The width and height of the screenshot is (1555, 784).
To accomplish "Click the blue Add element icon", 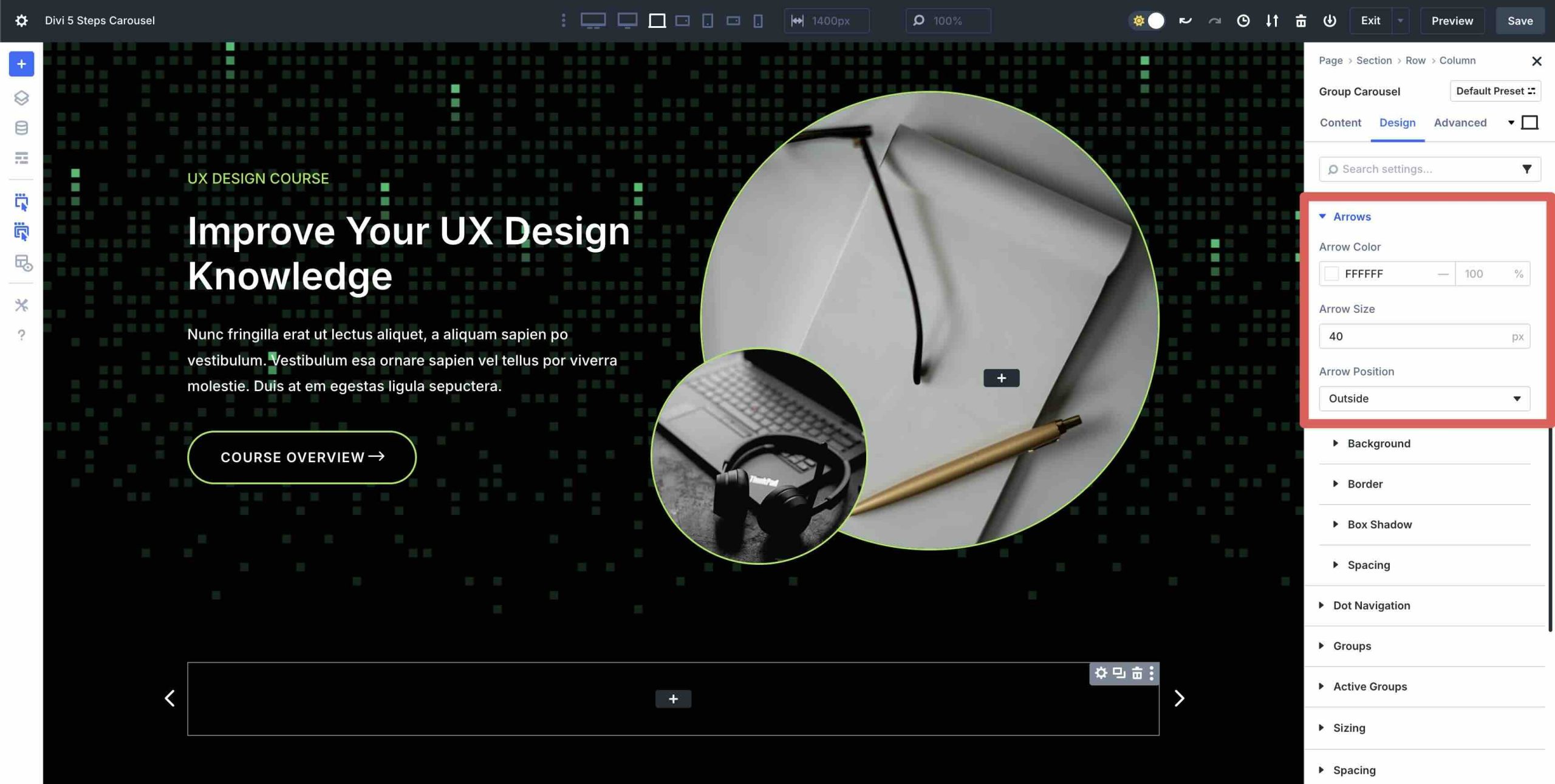I will pos(21,63).
